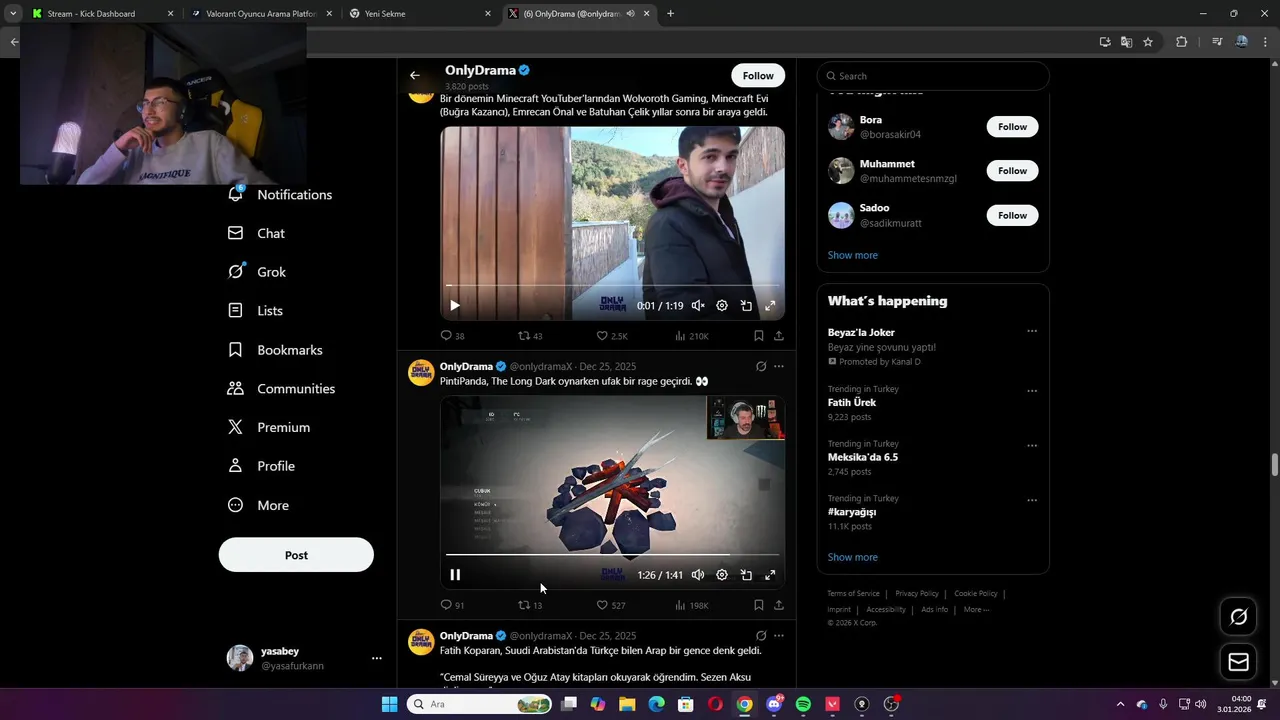Open yasabey account options menu
Viewport: 1280px width, 720px height.
click(x=377, y=658)
